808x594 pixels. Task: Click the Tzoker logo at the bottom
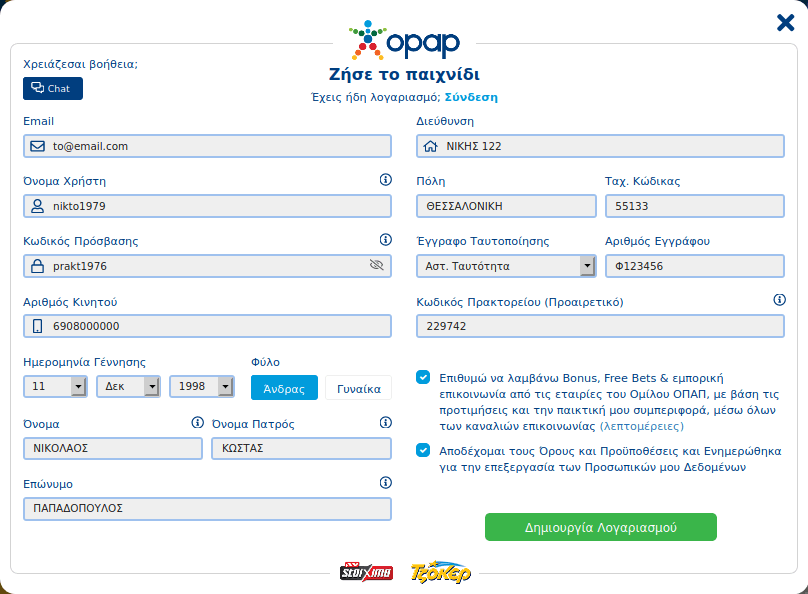(x=441, y=572)
